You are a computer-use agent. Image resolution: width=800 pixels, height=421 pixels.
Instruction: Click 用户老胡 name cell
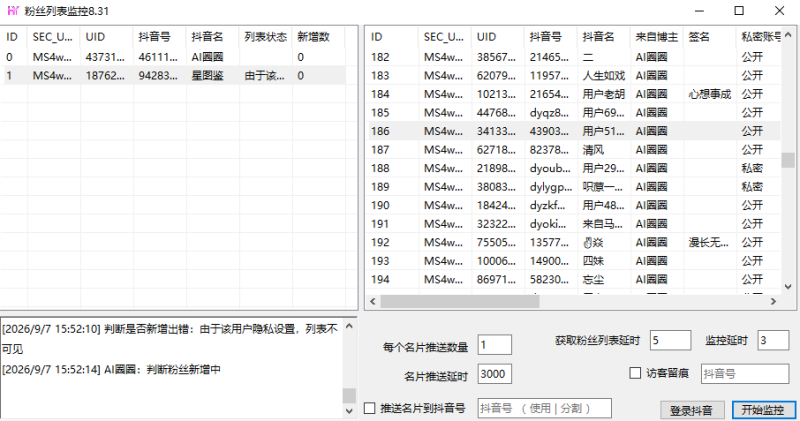pyautogui.click(x=604, y=94)
